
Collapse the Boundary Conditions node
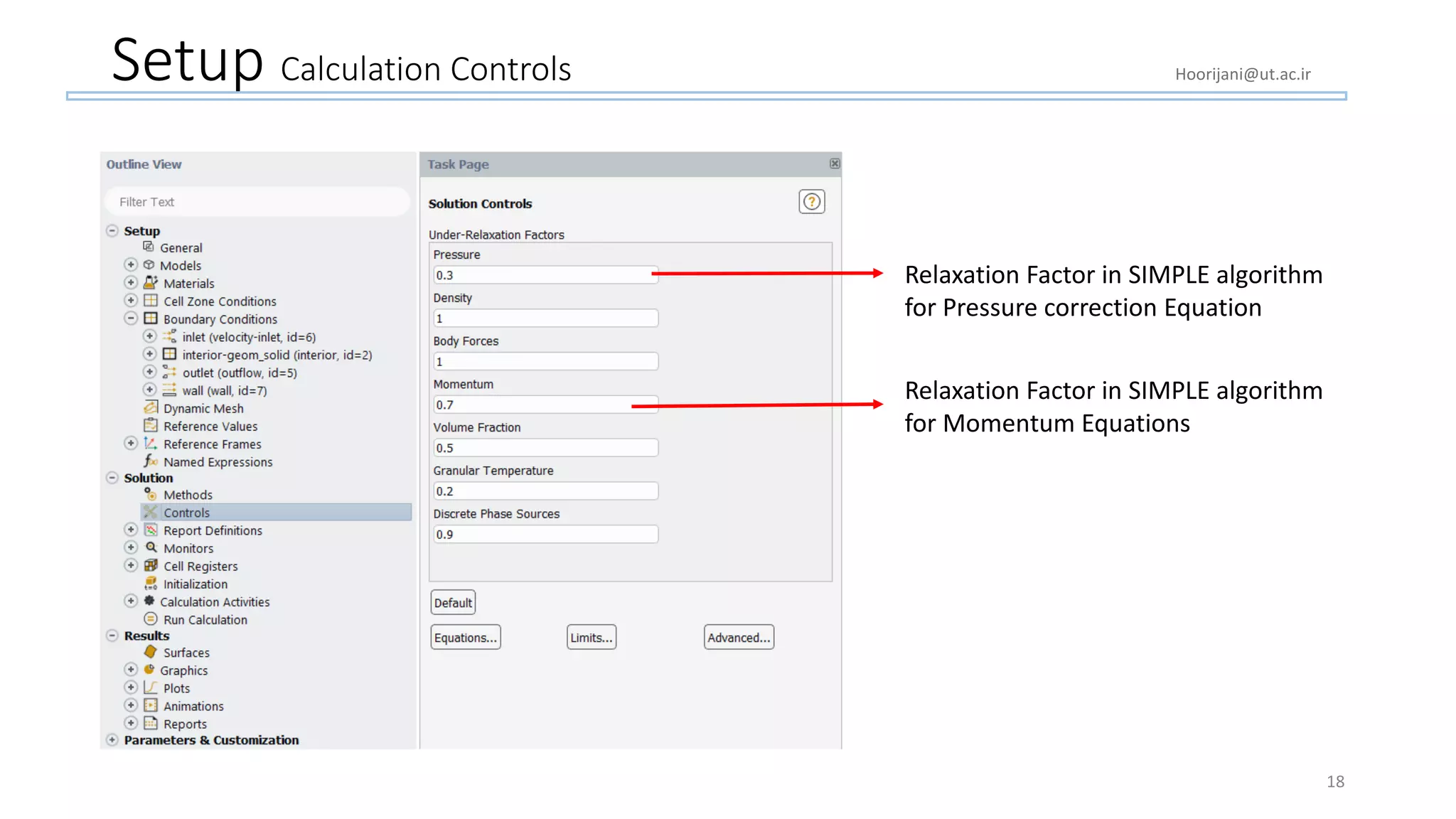pyautogui.click(x=131, y=318)
